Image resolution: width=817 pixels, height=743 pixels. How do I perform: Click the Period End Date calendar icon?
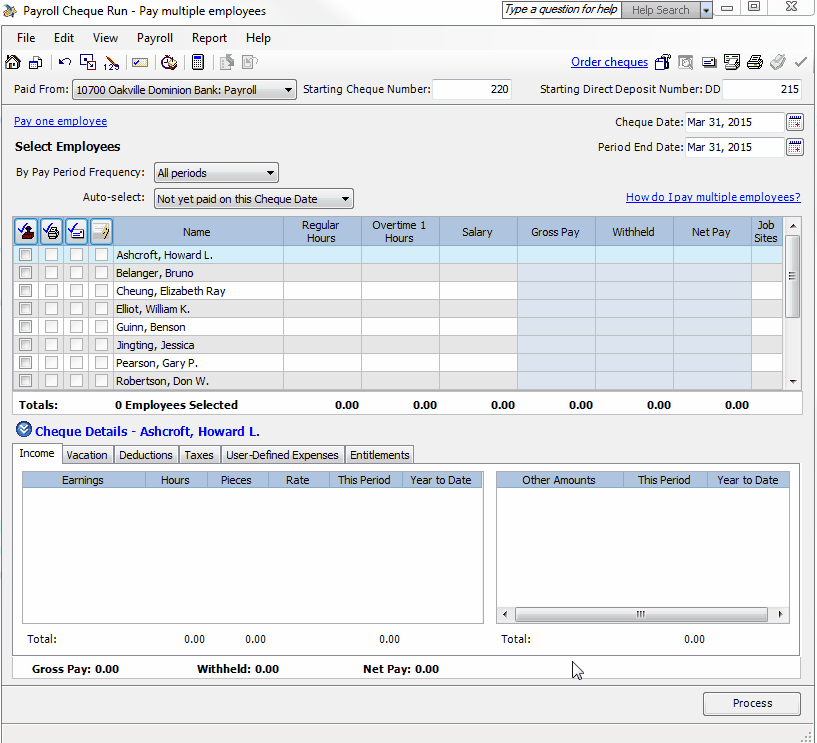click(795, 147)
